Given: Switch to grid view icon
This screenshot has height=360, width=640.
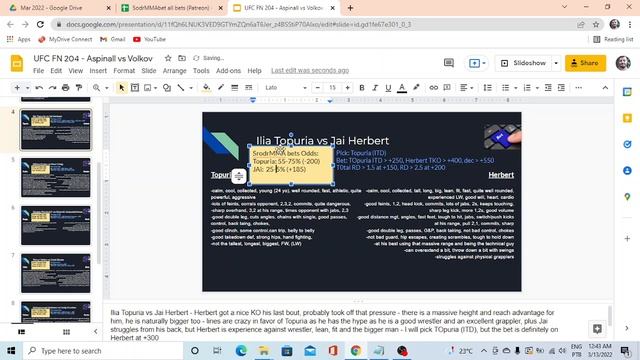Looking at the screenshot, I should pyautogui.click(x=66, y=332).
